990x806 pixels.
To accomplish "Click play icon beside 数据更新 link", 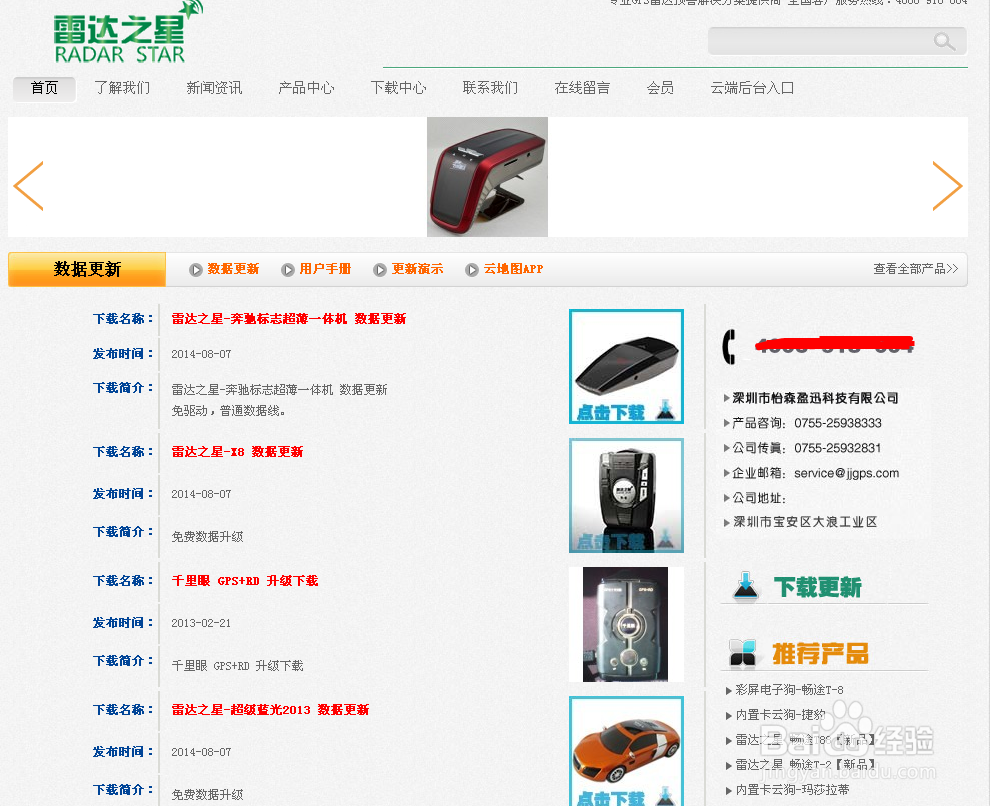I will pos(196,270).
